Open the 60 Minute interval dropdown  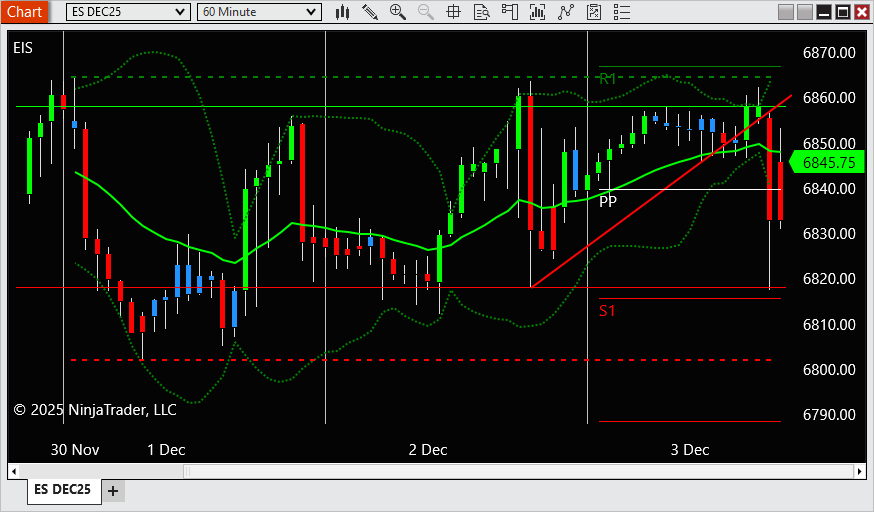(x=259, y=12)
